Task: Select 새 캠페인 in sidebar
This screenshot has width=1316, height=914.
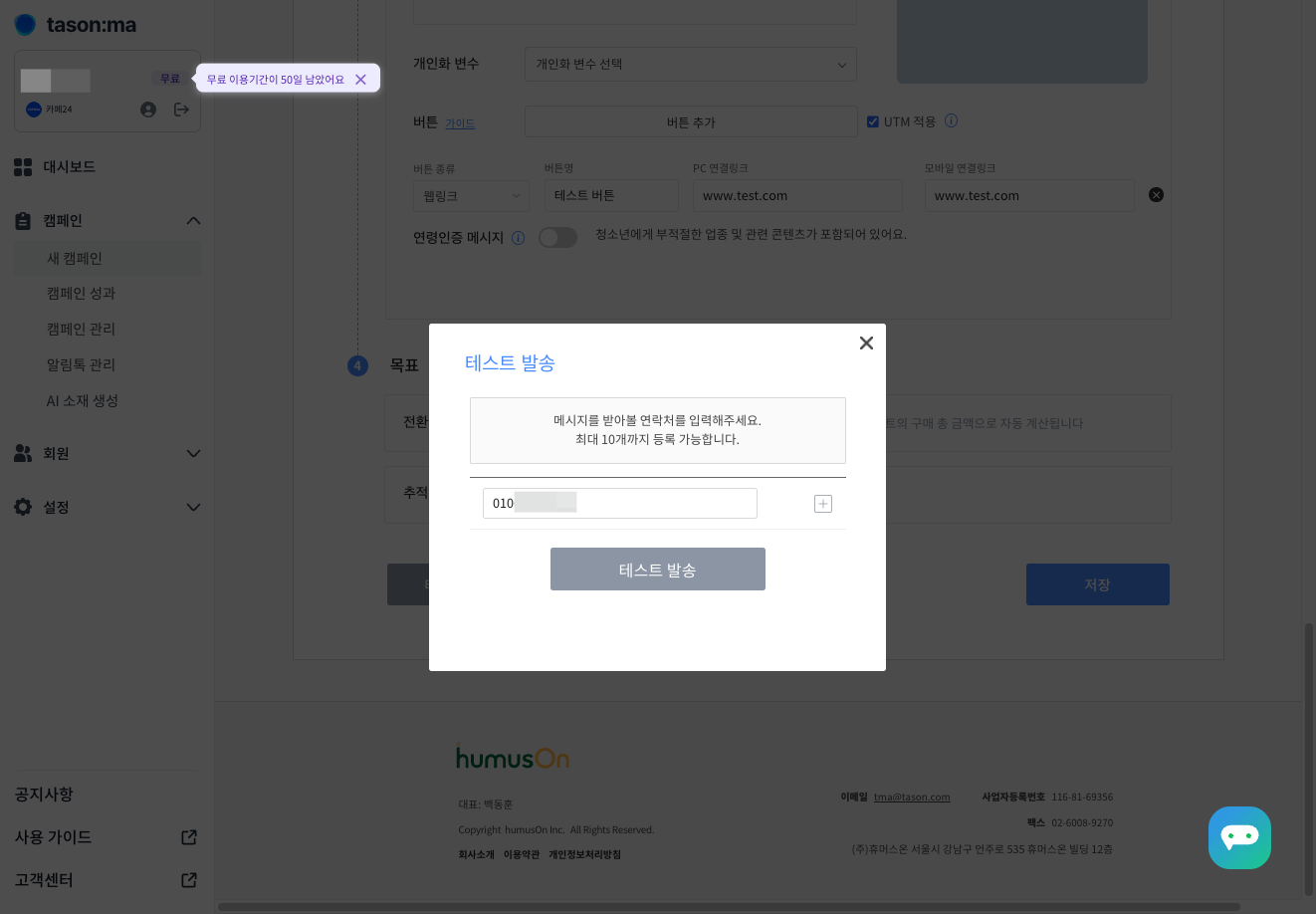Action: pyautogui.click(x=108, y=258)
